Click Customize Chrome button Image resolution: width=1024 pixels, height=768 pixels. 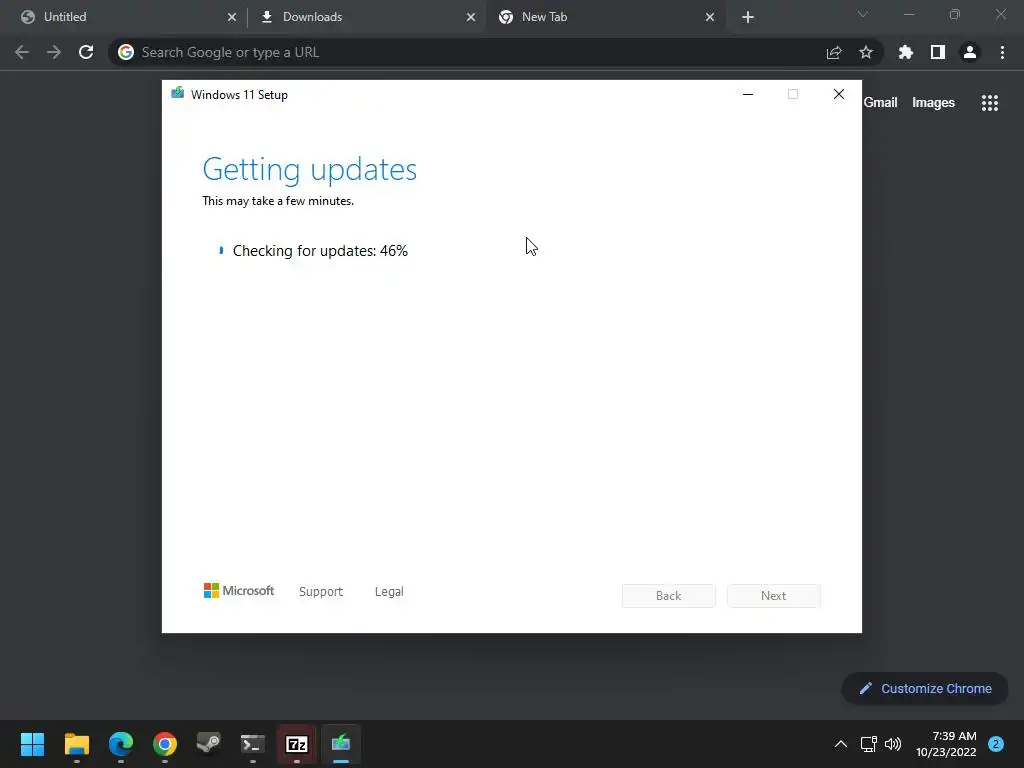925,688
